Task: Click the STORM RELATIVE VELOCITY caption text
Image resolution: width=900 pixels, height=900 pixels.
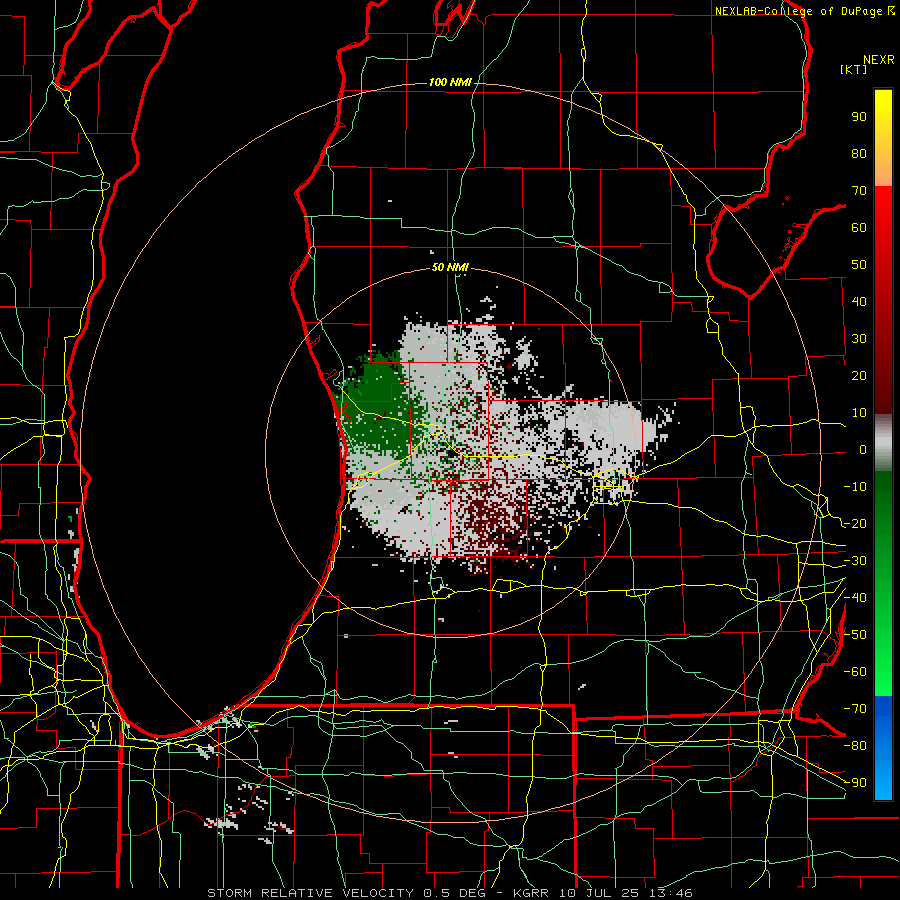Action: pos(310,893)
